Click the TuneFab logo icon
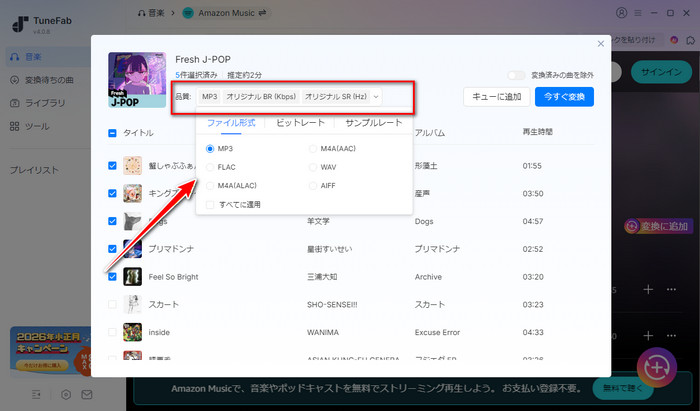 pyautogui.click(x=20, y=25)
